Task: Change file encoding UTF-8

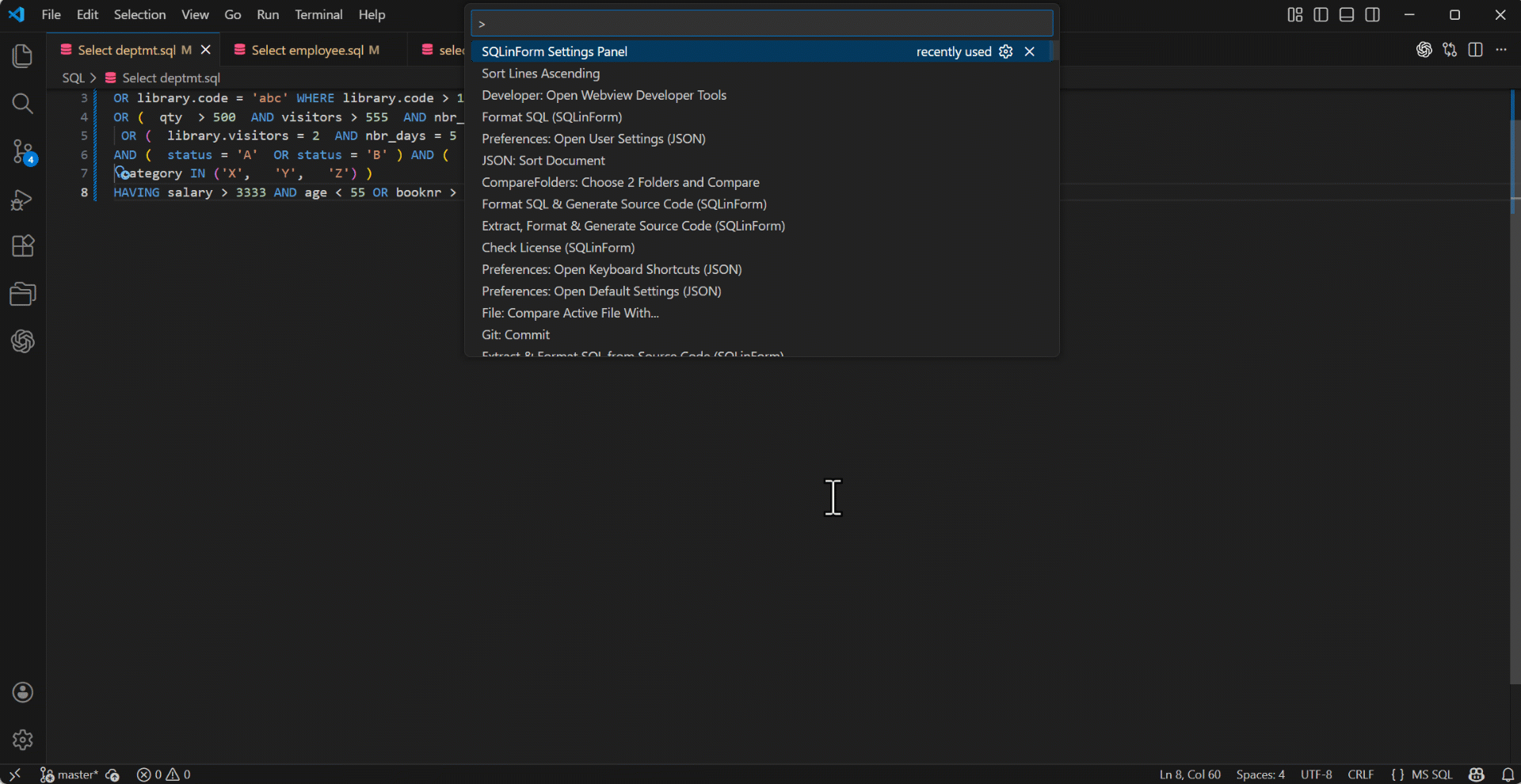Action: pos(1316,774)
